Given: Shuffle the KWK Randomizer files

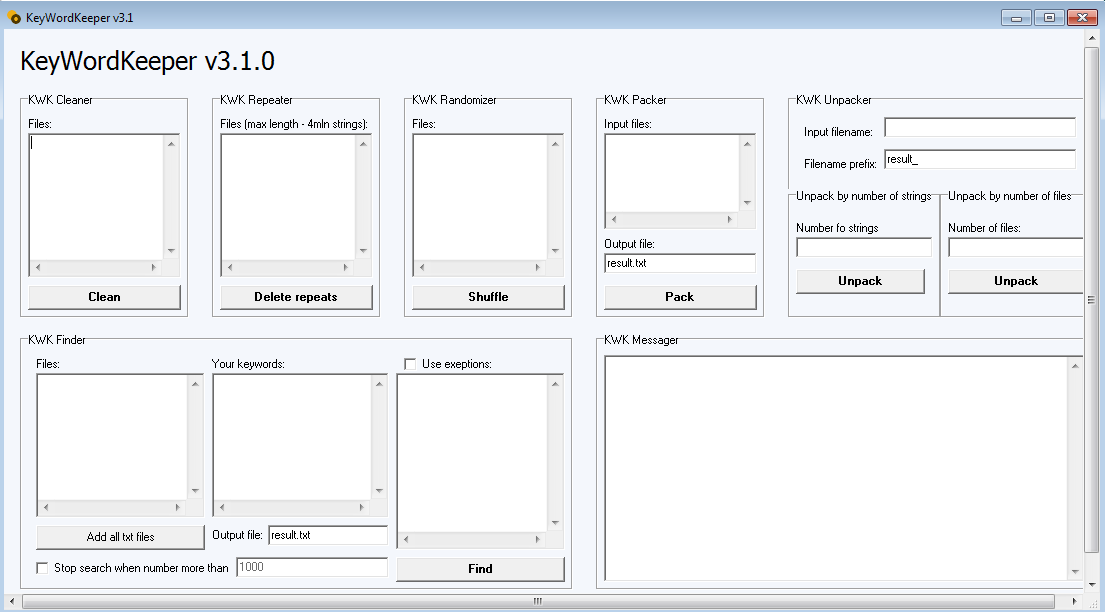Looking at the screenshot, I should point(488,297).
